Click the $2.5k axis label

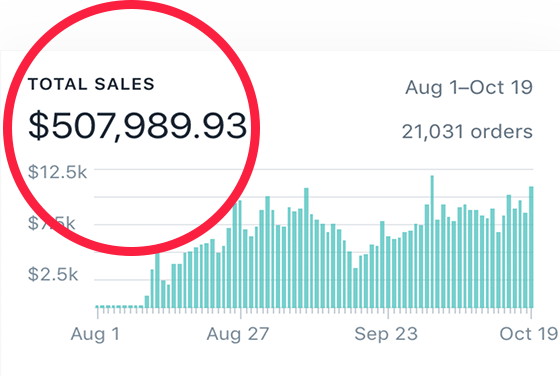click(53, 274)
